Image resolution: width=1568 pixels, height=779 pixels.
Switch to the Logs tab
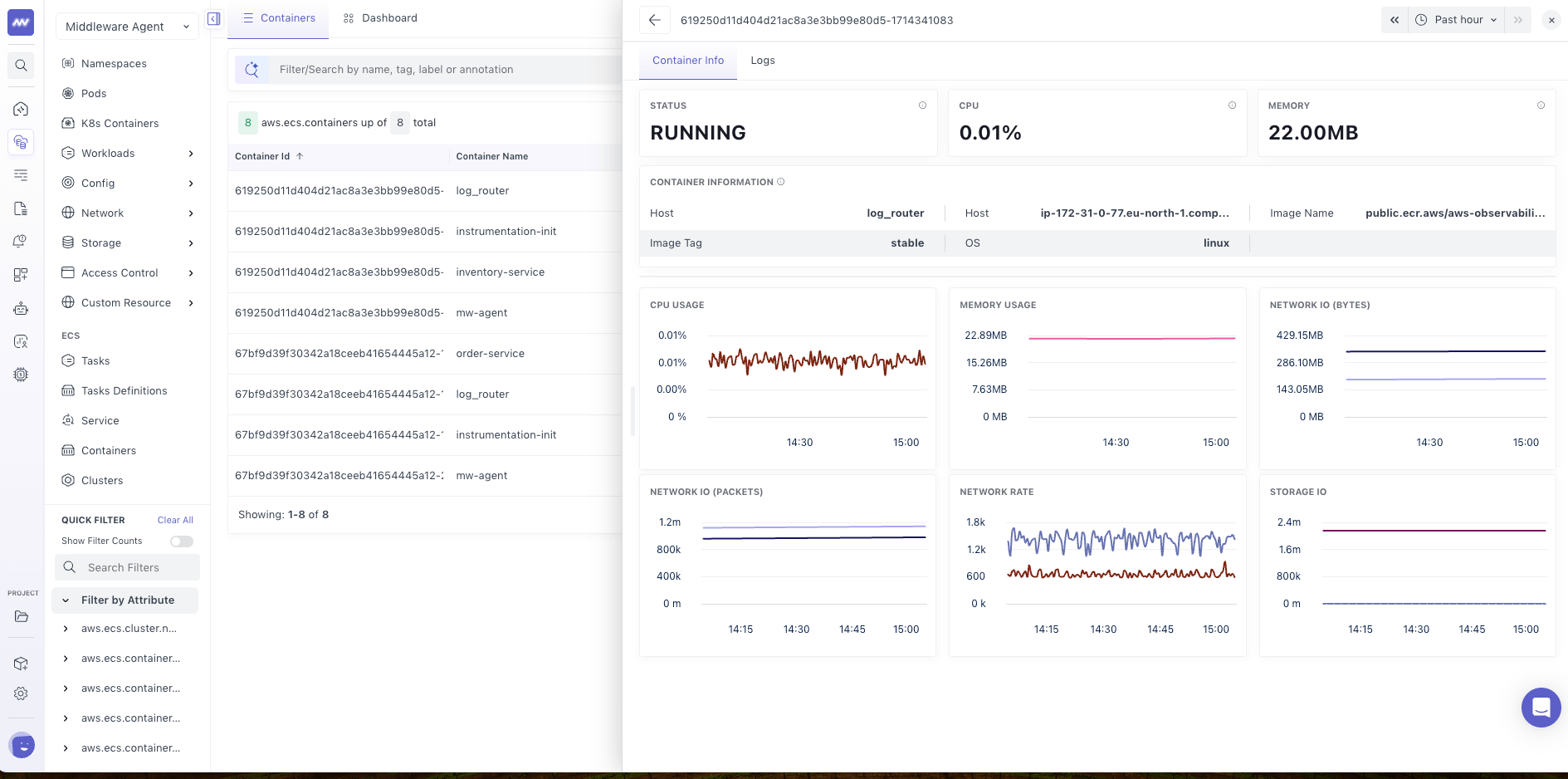pyautogui.click(x=763, y=61)
